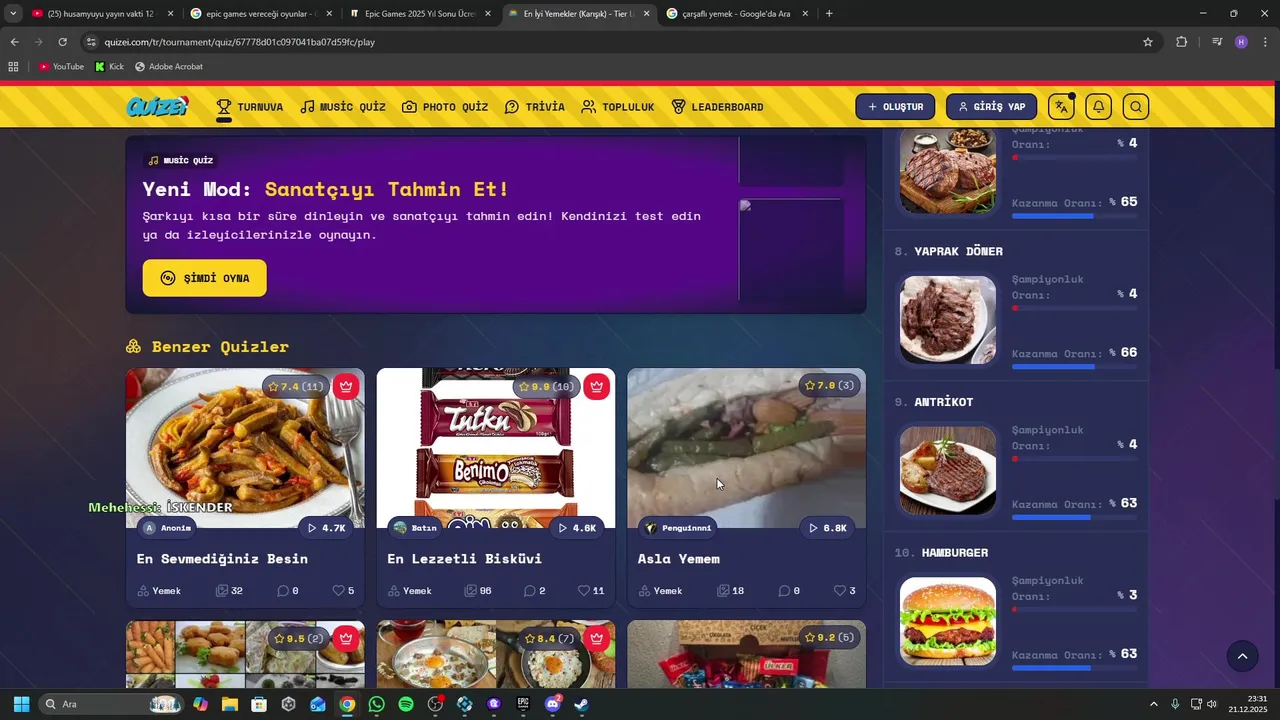The width and height of the screenshot is (1280, 720).
Task: Open WhatsApp from the taskbar
Action: tap(376, 704)
